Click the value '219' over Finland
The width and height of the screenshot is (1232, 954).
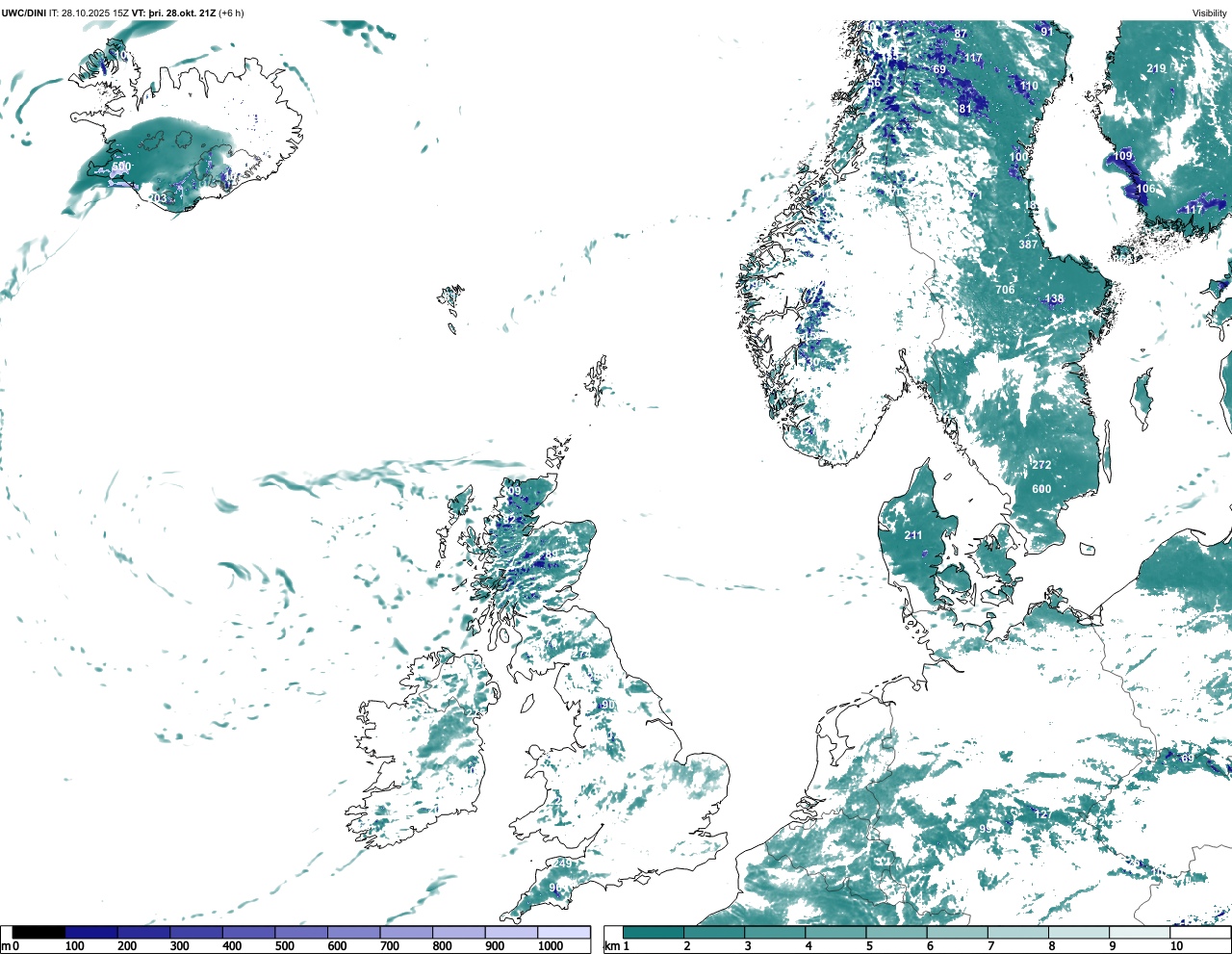(1156, 68)
